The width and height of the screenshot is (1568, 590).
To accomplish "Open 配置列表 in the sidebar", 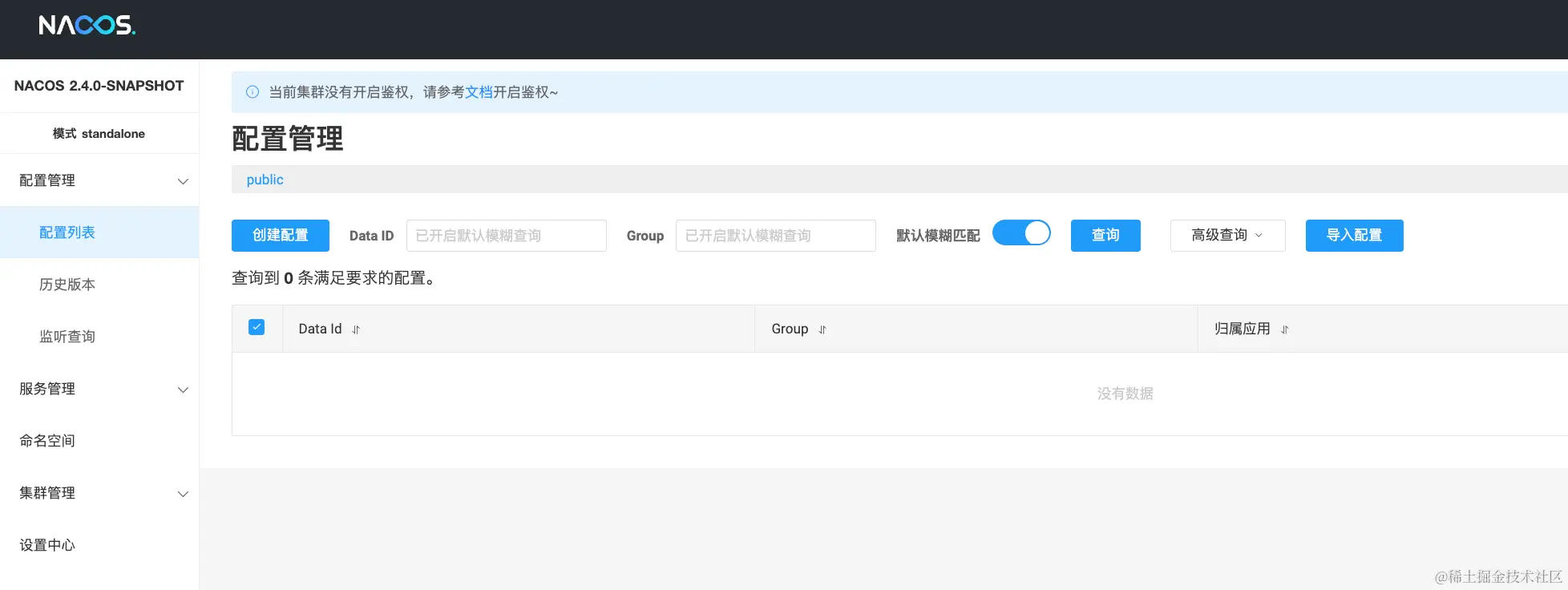I will 99,232.
